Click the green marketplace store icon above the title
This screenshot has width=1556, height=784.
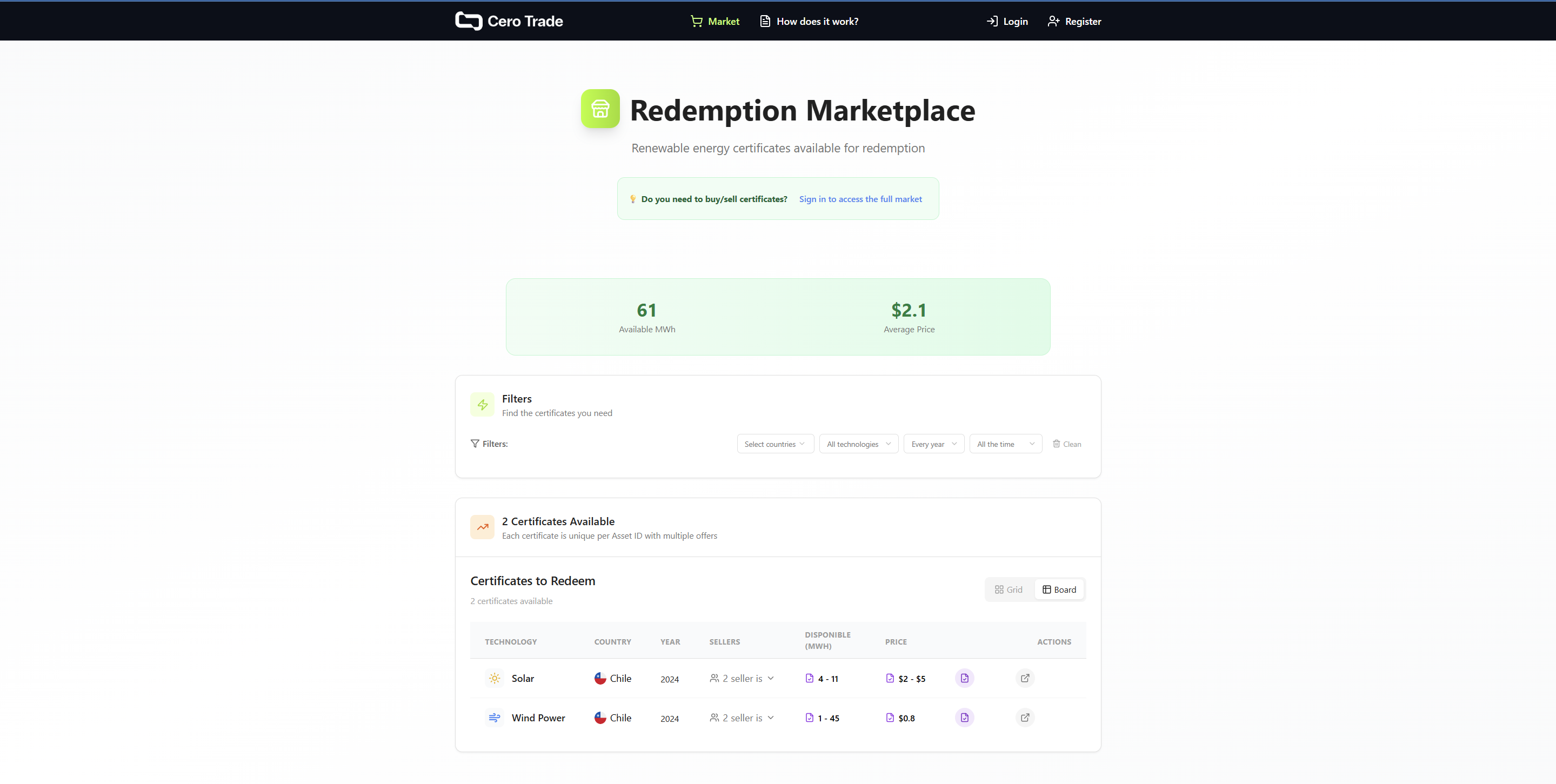[600, 109]
